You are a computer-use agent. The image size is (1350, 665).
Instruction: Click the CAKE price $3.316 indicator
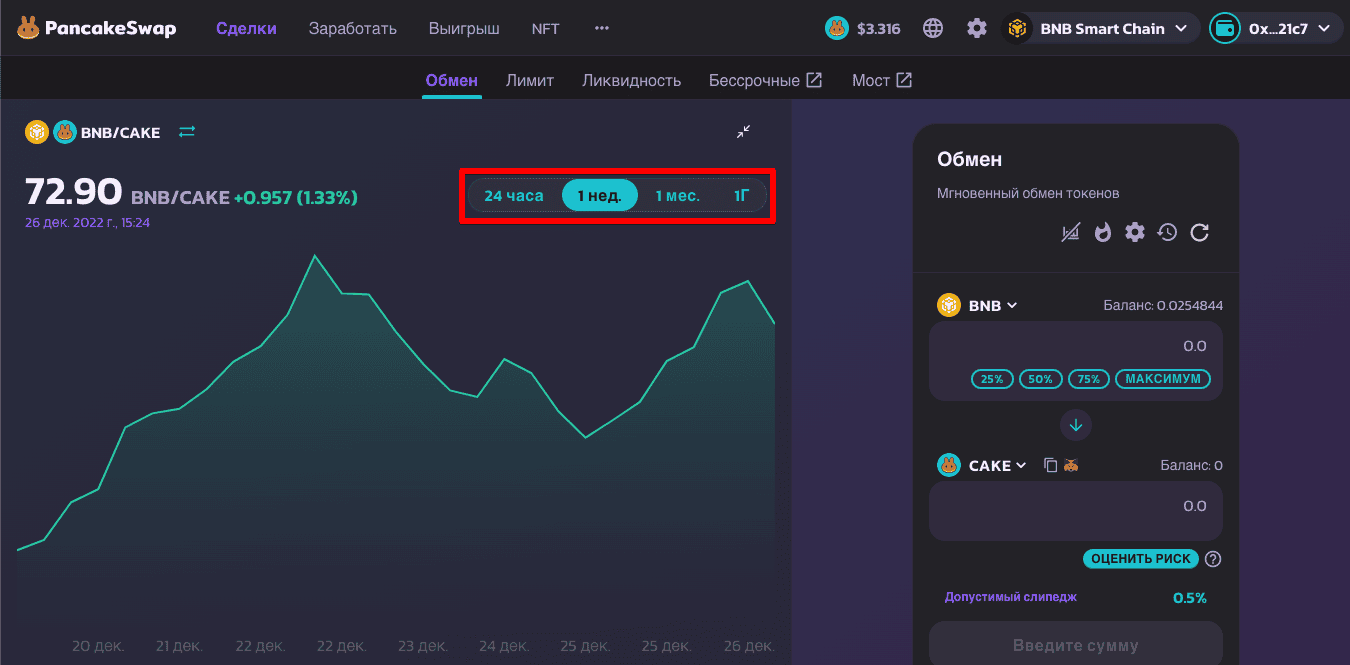pos(863,28)
